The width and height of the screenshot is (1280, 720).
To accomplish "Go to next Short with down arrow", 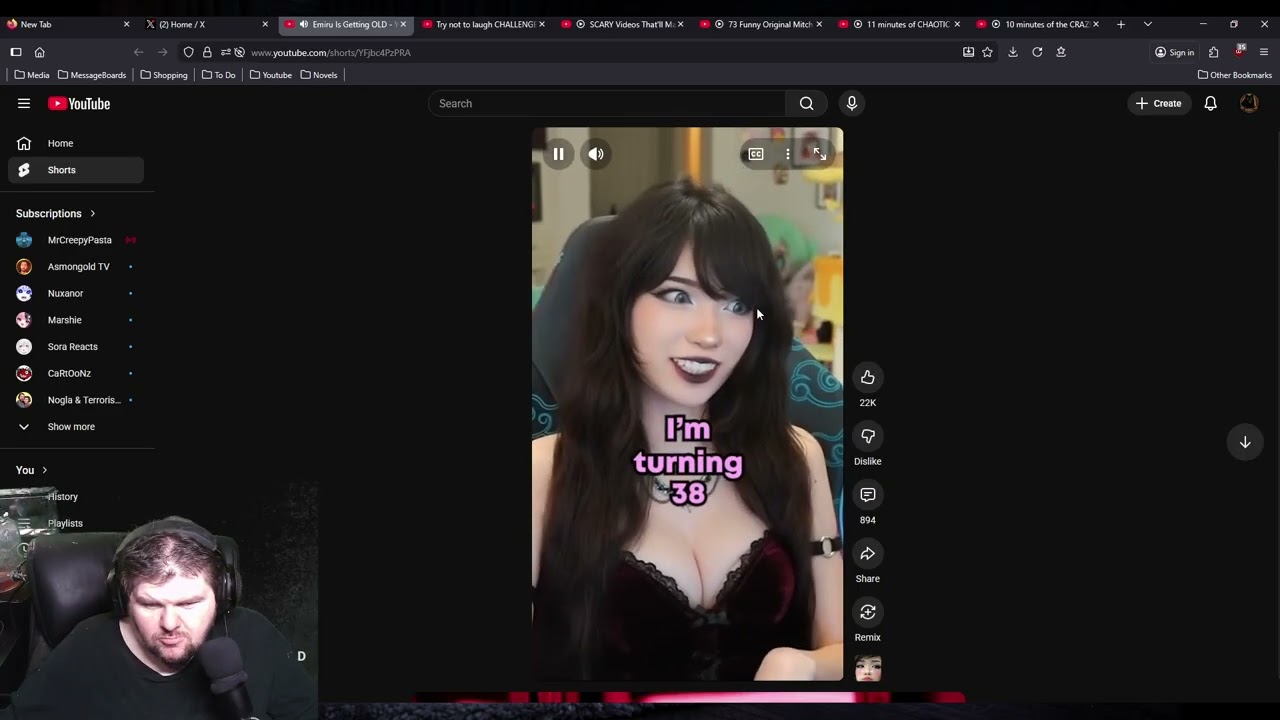I will (x=1245, y=442).
